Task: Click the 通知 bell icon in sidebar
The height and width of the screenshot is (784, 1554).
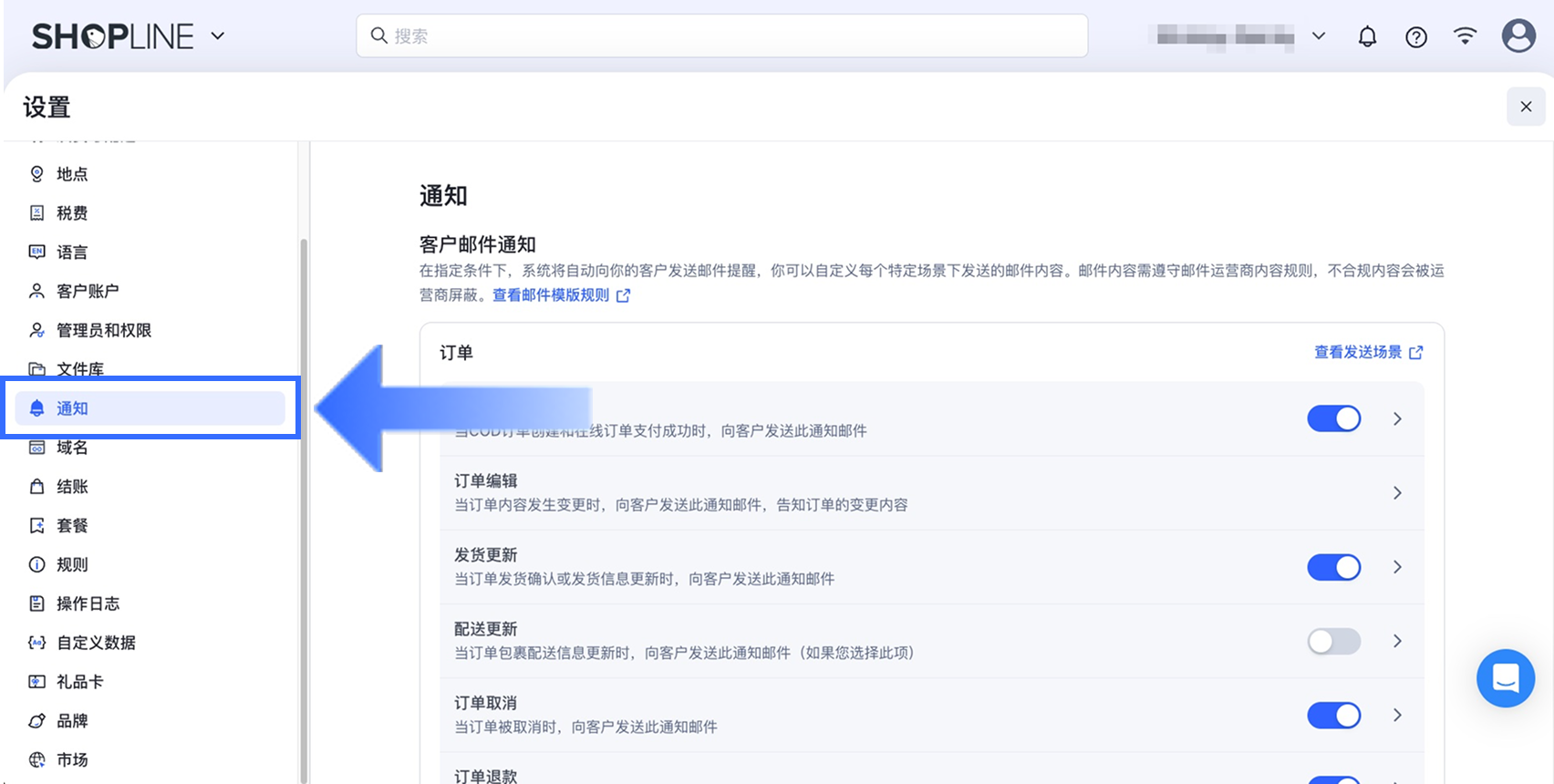Action: [36, 408]
